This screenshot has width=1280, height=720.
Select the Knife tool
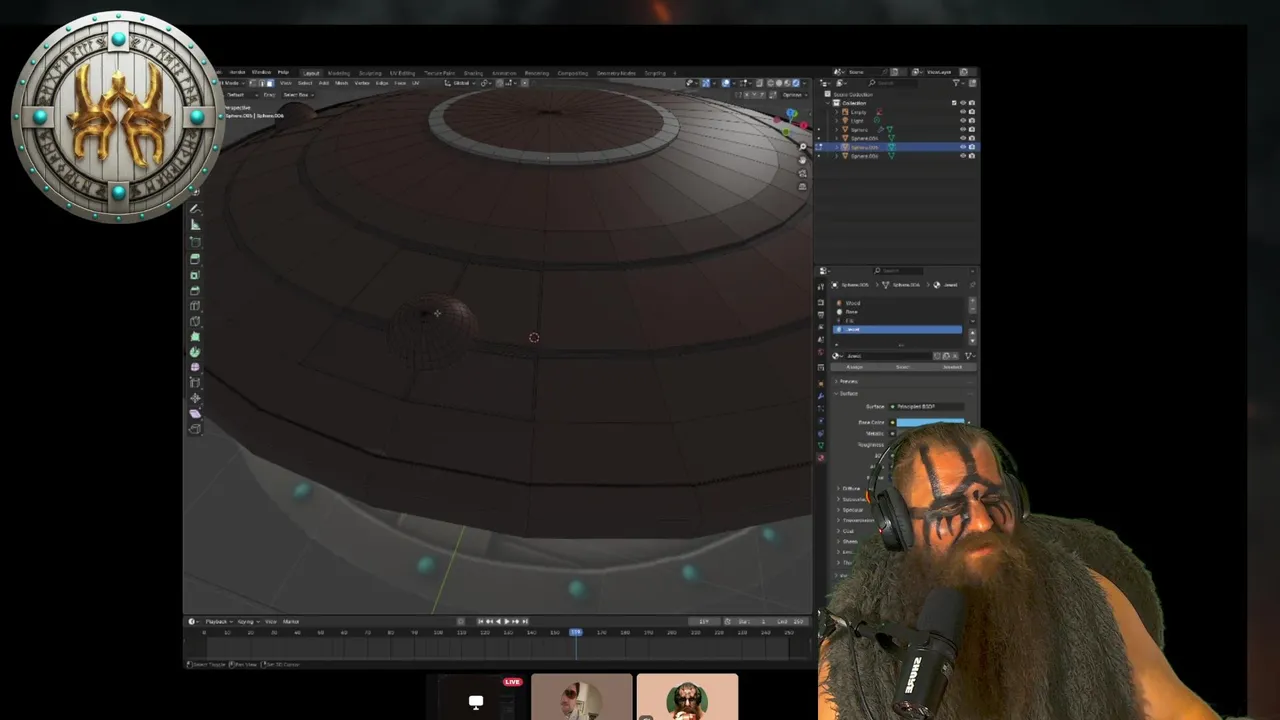195,321
